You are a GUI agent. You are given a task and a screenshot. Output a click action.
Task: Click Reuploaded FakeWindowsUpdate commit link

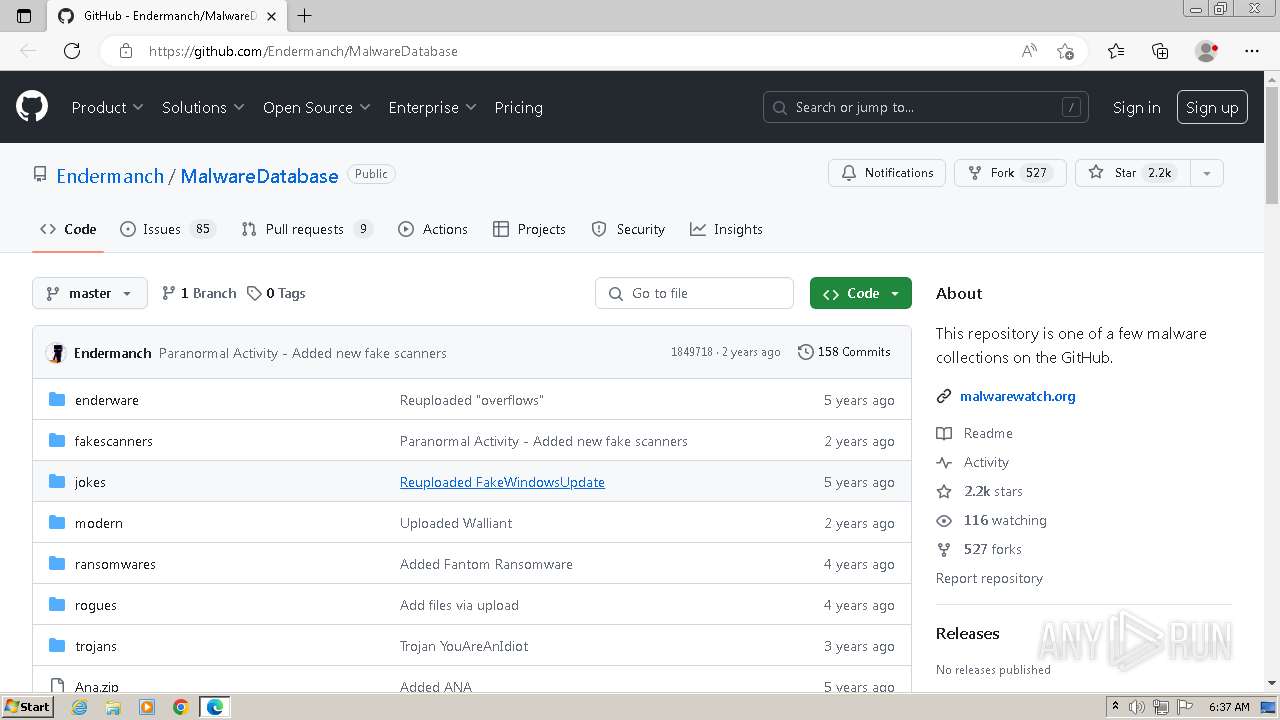(502, 482)
